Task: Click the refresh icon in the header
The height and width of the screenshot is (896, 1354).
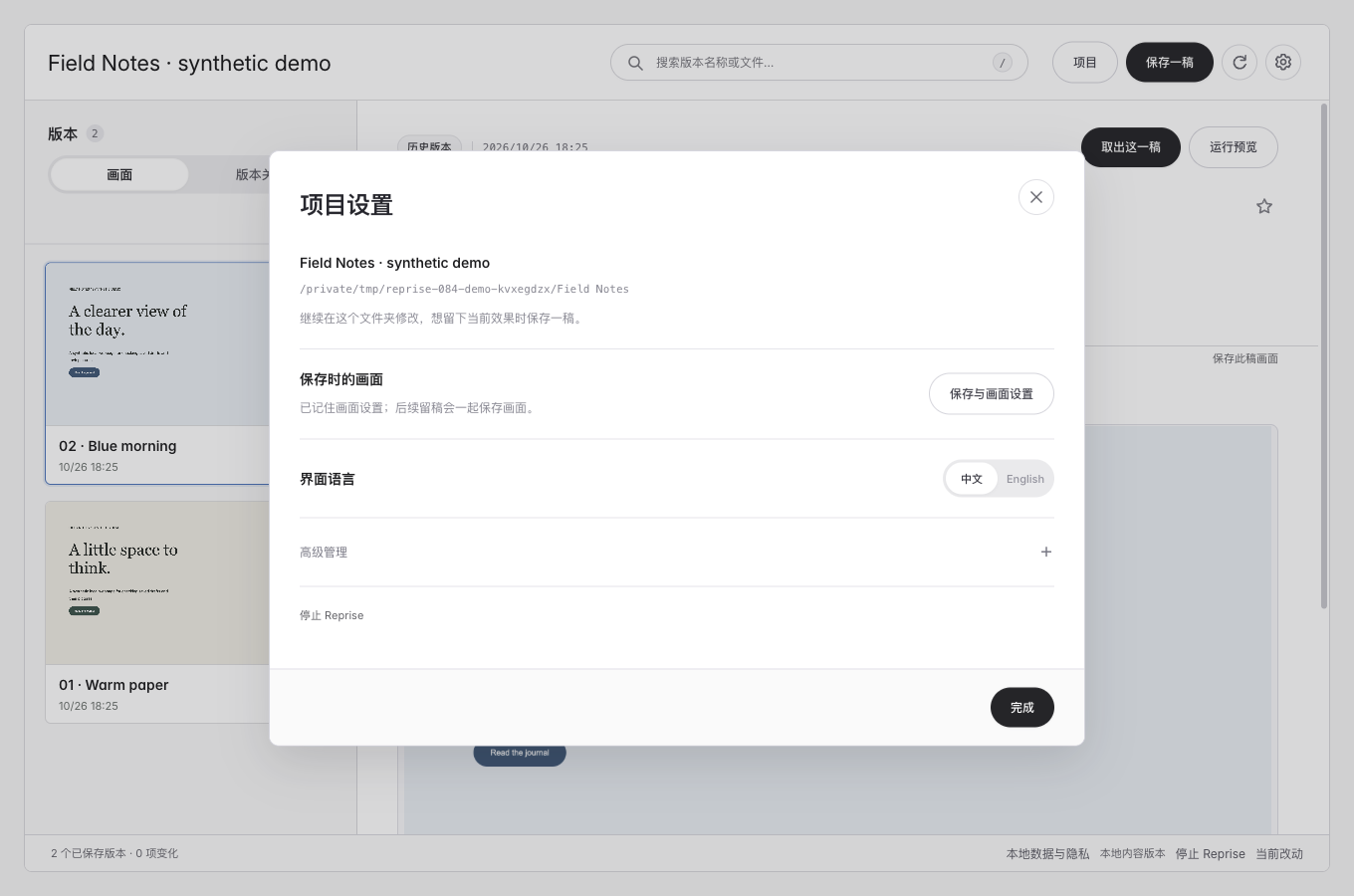Action: (1240, 62)
